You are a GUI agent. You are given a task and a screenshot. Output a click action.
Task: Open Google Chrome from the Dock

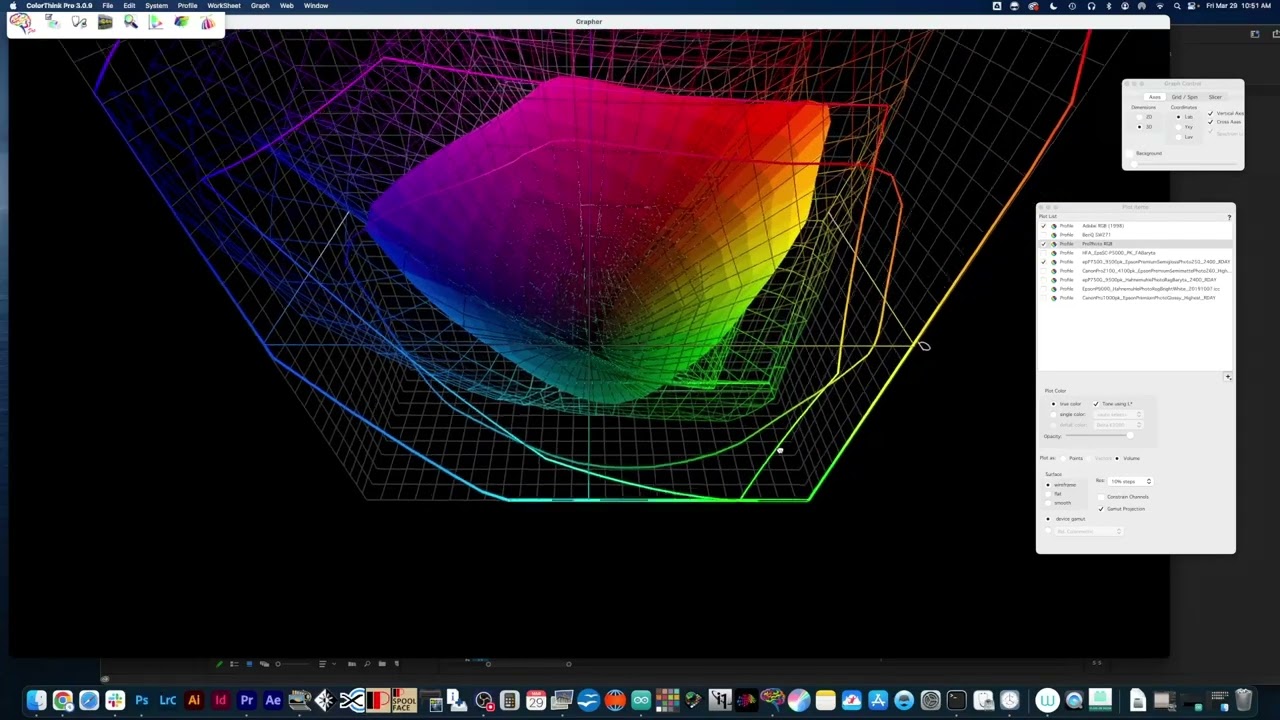(62, 700)
